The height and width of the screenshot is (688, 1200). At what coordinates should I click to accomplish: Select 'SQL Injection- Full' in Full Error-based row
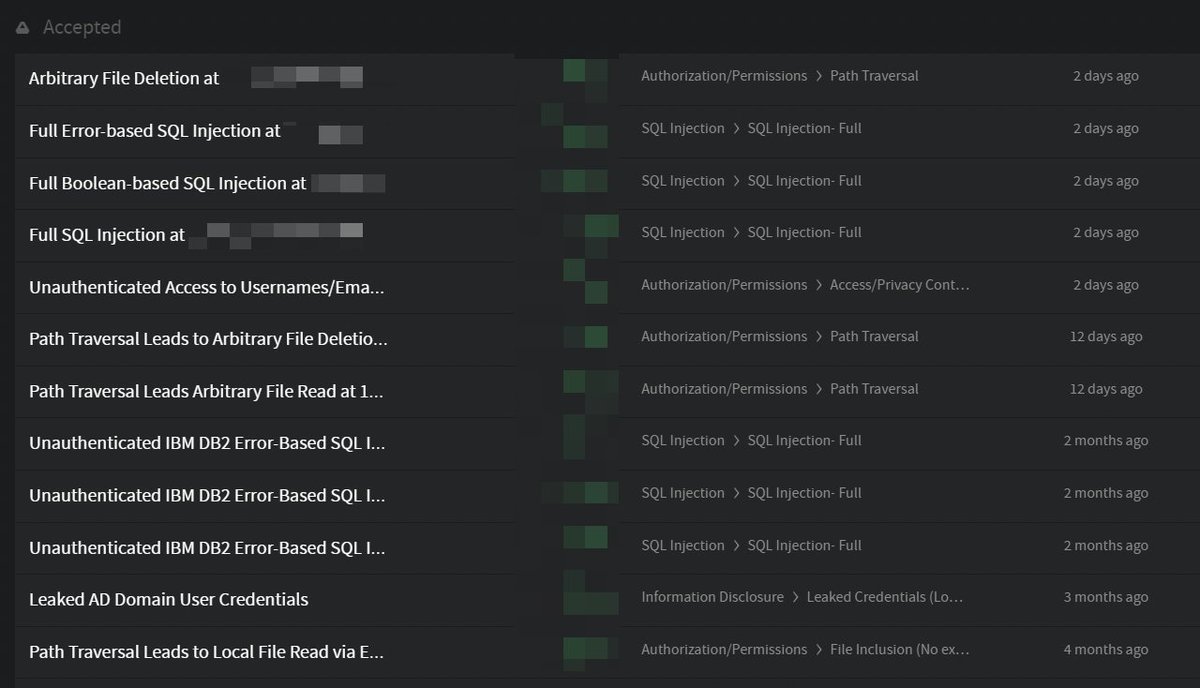coord(805,128)
